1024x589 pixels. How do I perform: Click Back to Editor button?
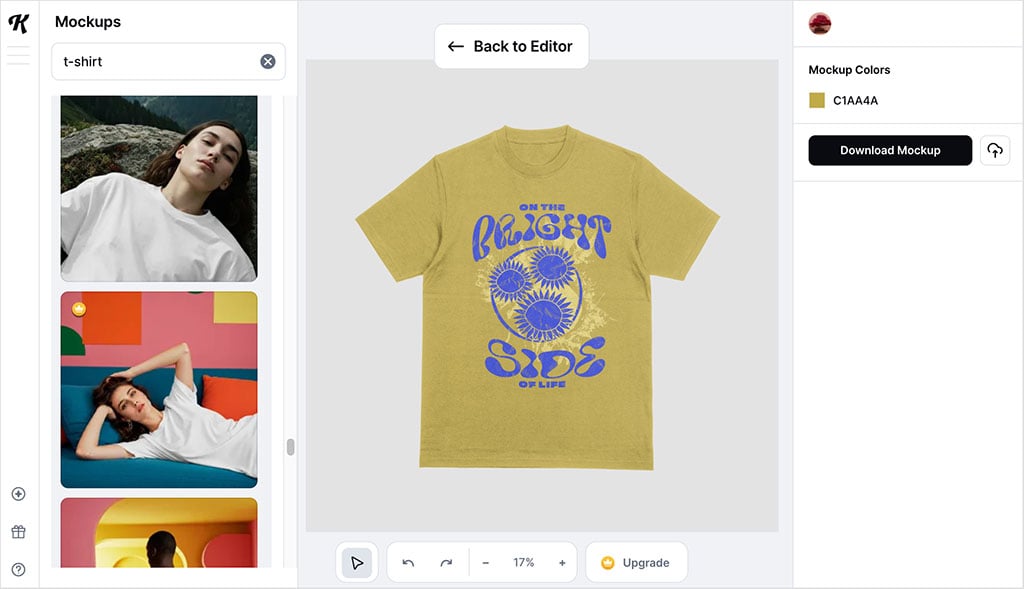point(511,46)
